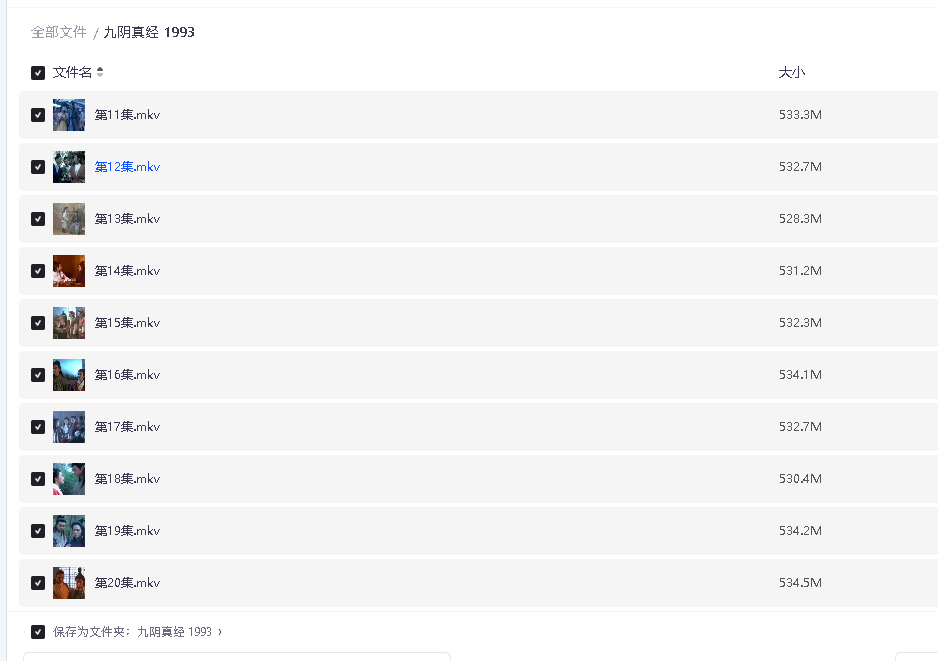Expand the 九阴真经 1993 save folder chevron
Viewport: 938px width, 661px height.
tap(220, 632)
